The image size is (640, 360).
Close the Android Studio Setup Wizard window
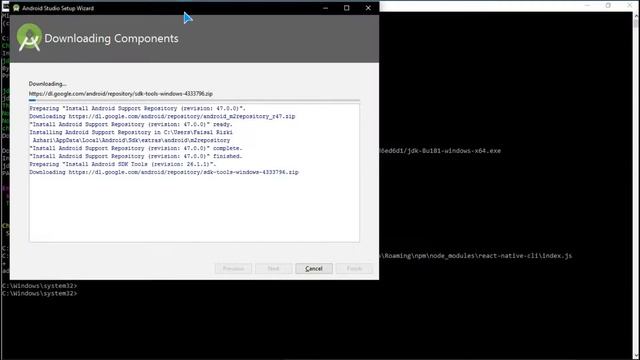[368, 8]
